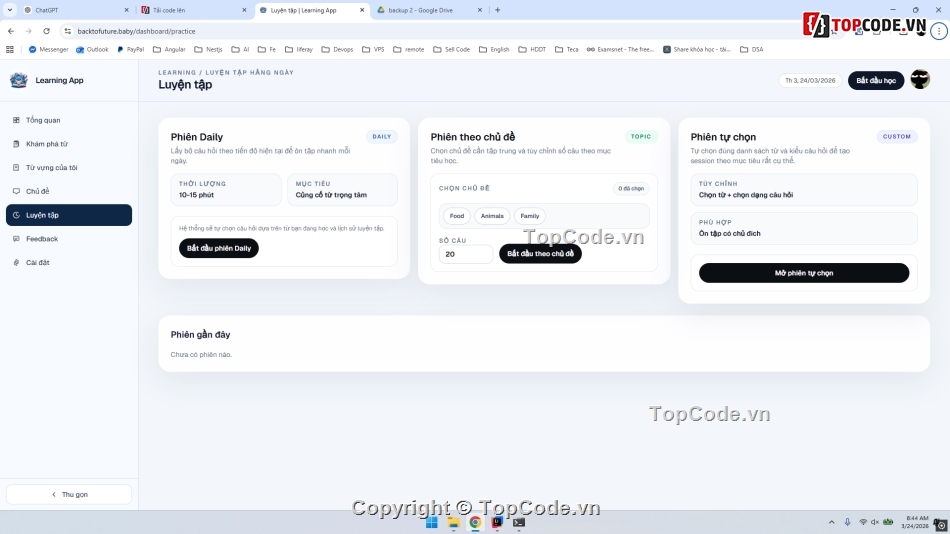Screen dimensions: 950x534
Task: Click the DAILY badge
Action: (382, 136)
